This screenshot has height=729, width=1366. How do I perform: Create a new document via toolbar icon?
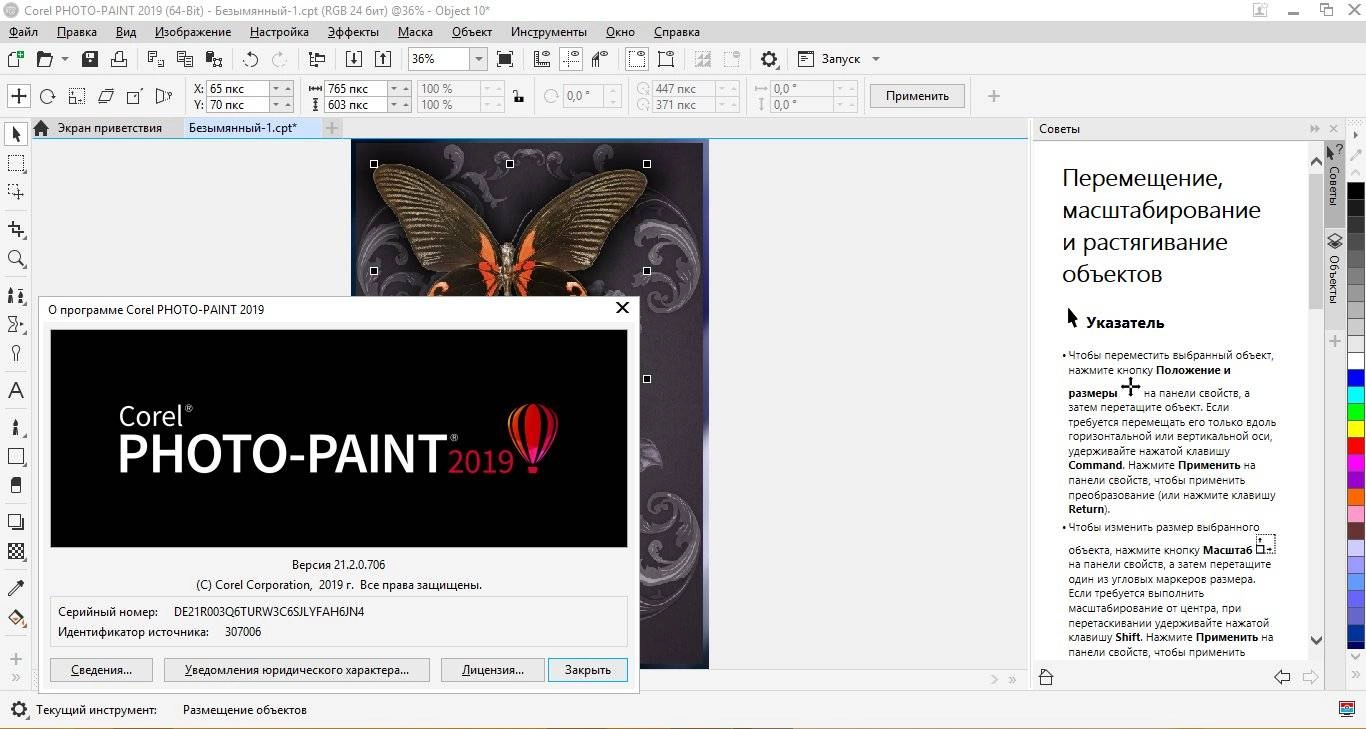point(16,59)
